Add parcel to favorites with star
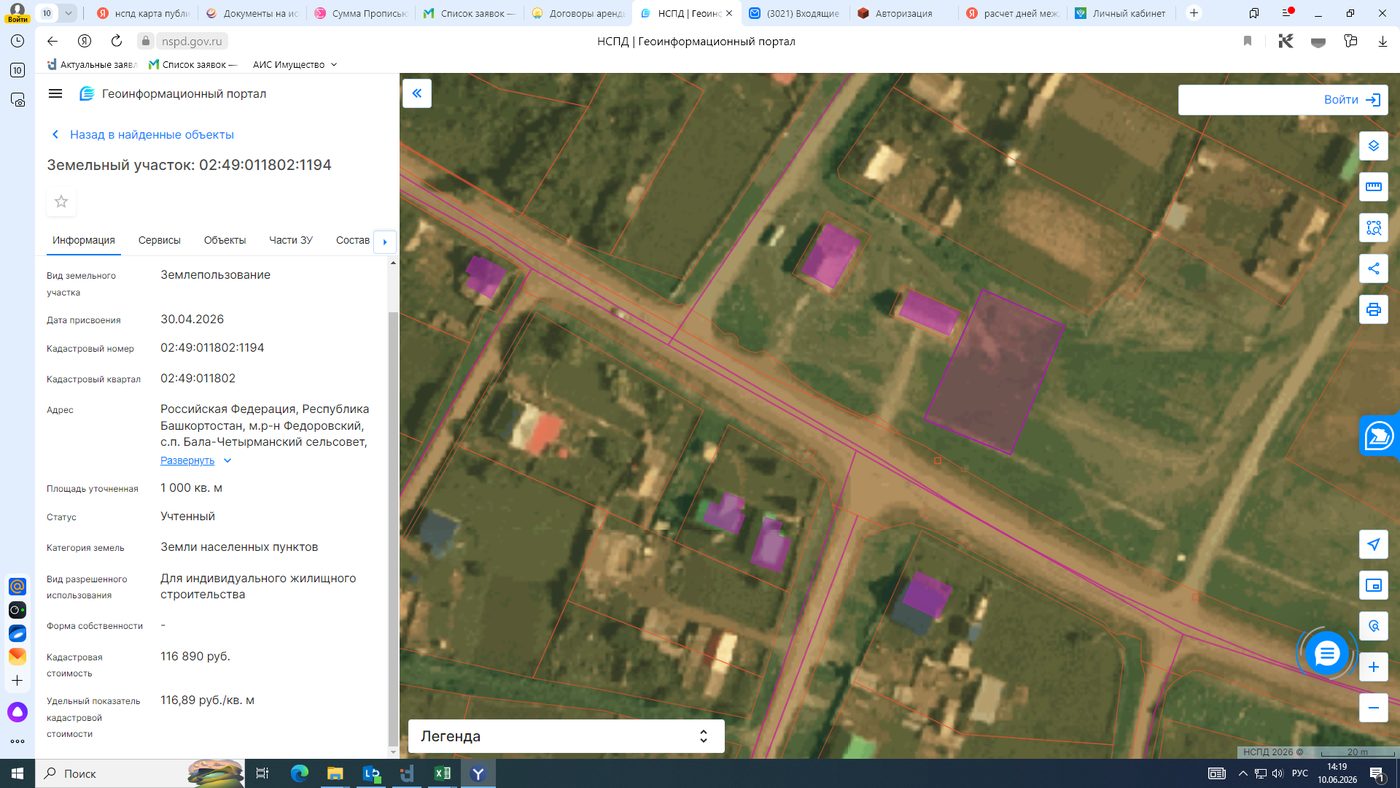1400x788 pixels. click(61, 202)
